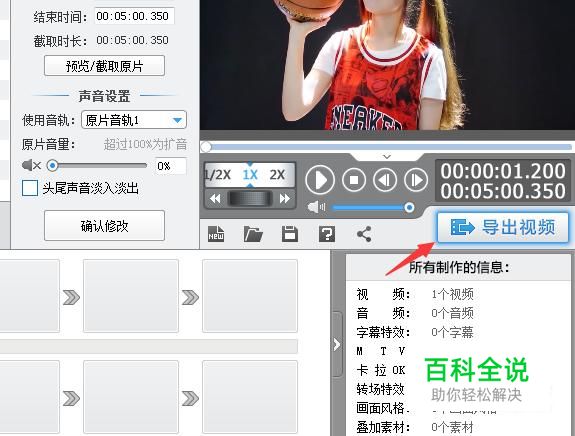Click the 结束时间 time field
Image resolution: width=575 pixels, height=436 pixels.
pos(134,16)
